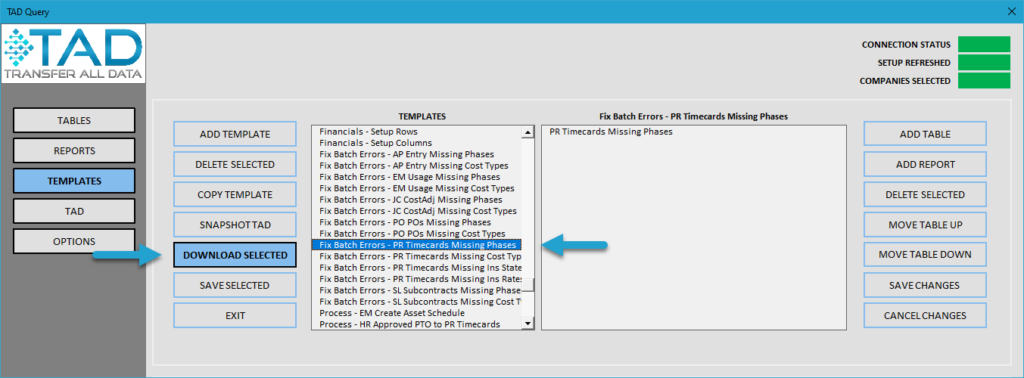The height and width of the screenshot is (378, 1024).
Task: Select PO POs Missing Cost Types template
Action: click(417, 233)
